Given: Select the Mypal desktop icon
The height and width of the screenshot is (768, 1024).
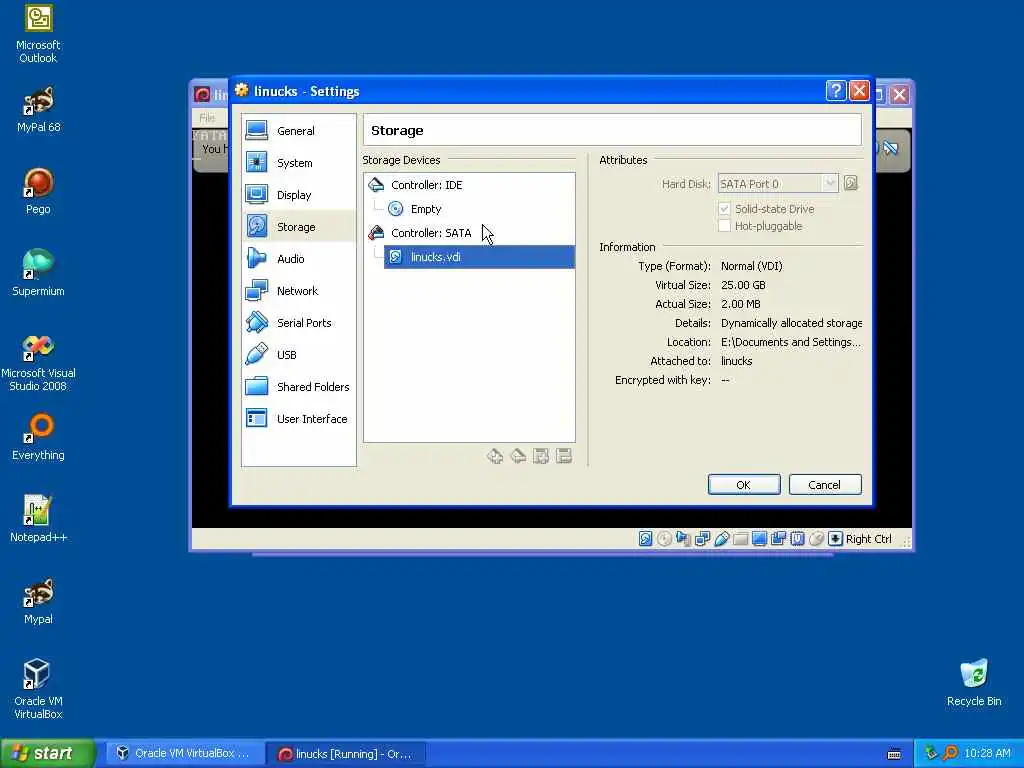Looking at the screenshot, I should tap(38, 601).
